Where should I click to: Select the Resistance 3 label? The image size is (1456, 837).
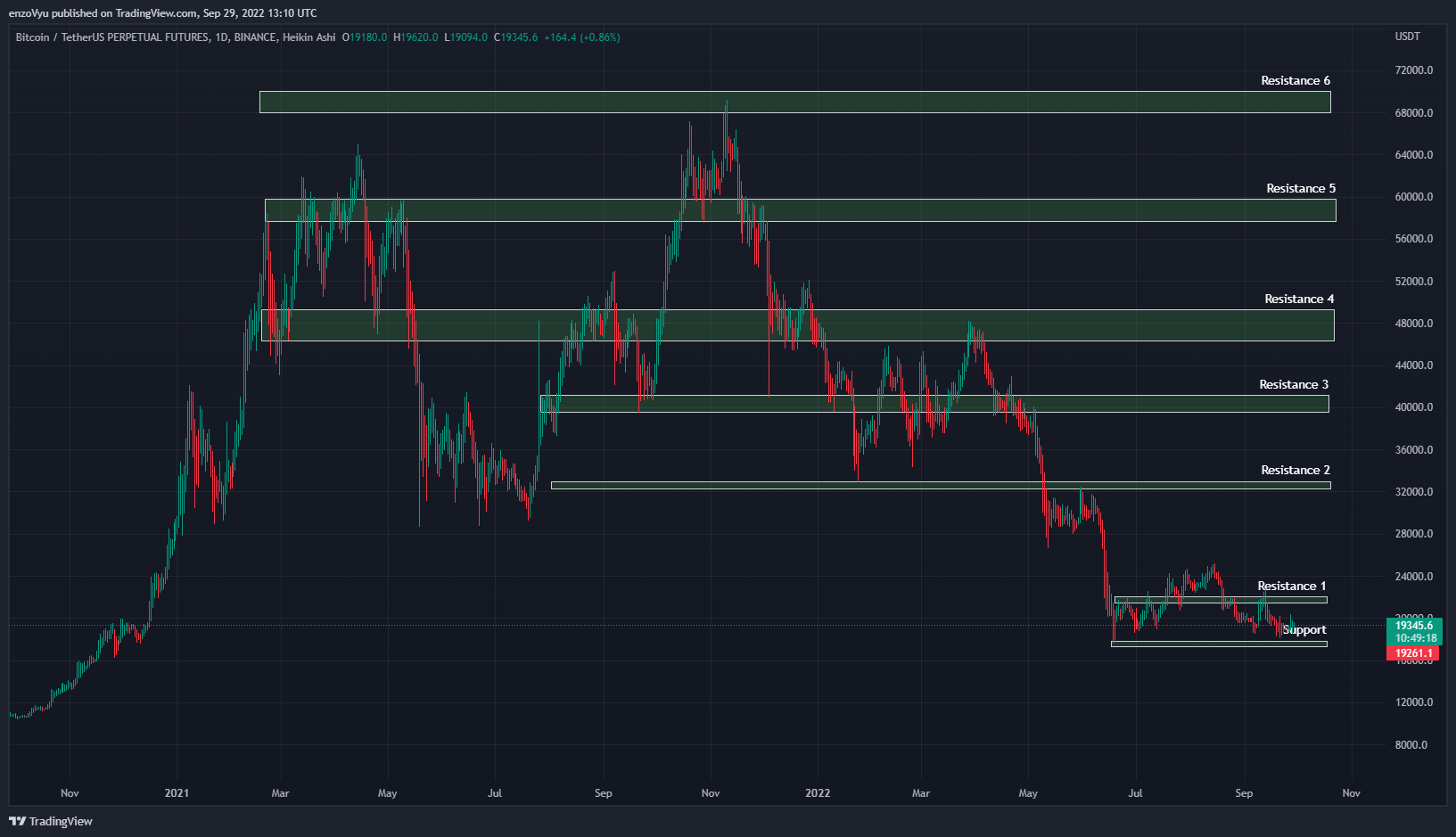[1294, 385]
